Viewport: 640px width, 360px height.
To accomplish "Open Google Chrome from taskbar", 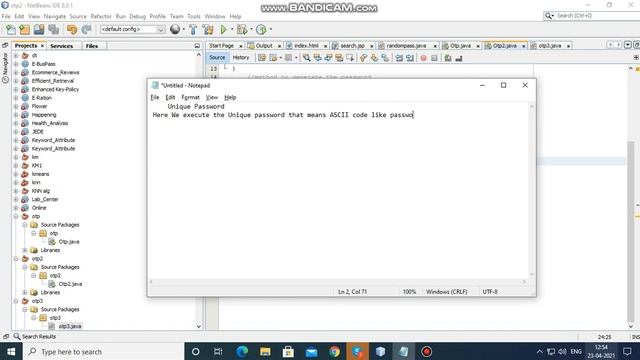I will (335, 351).
